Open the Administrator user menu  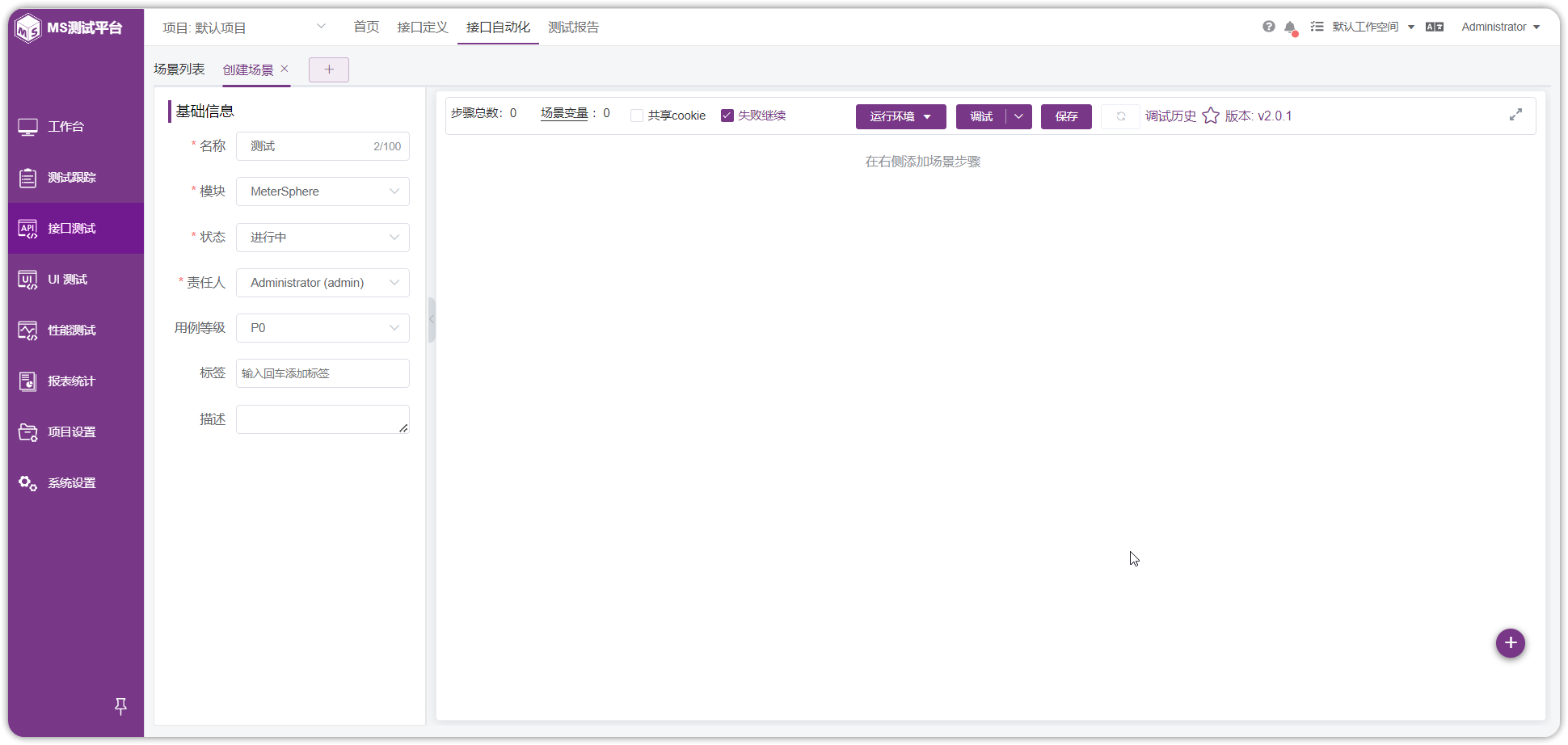(1500, 27)
